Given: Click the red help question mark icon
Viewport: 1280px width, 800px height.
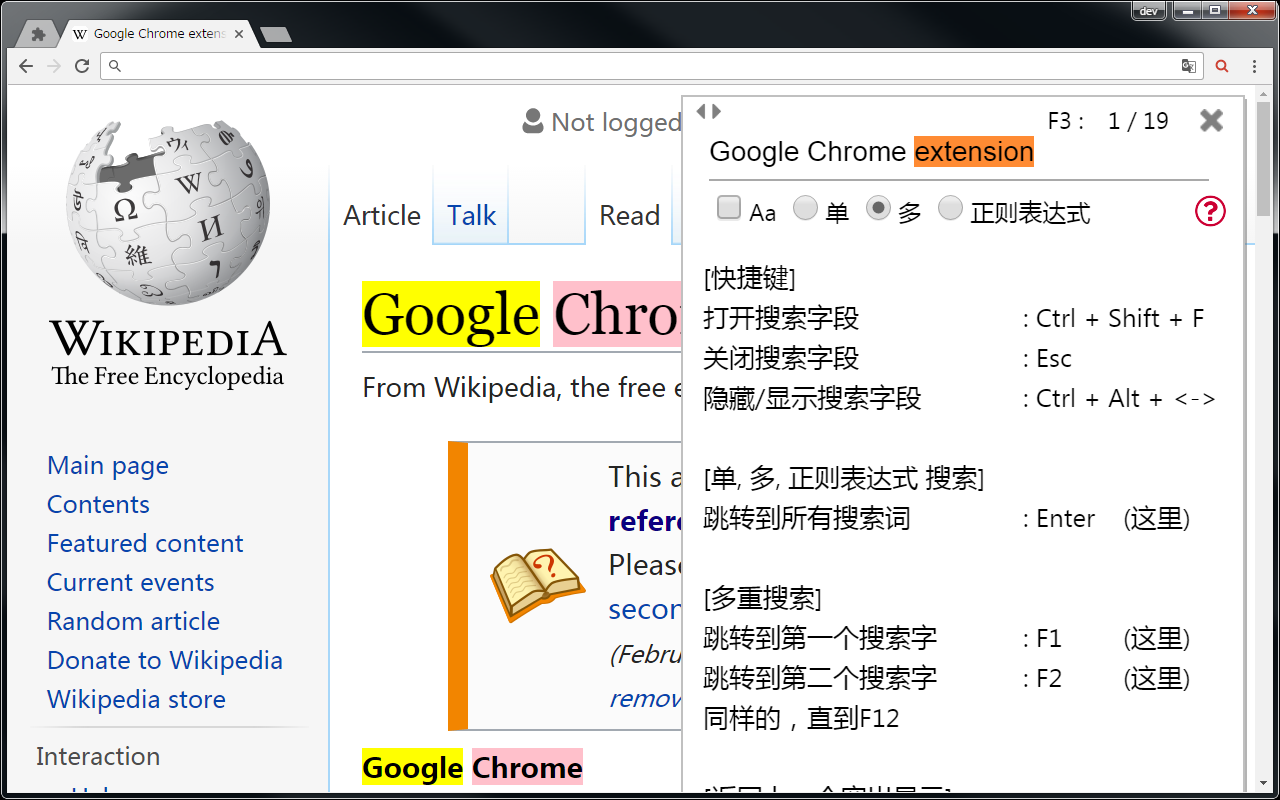Looking at the screenshot, I should click(x=1210, y=211).
